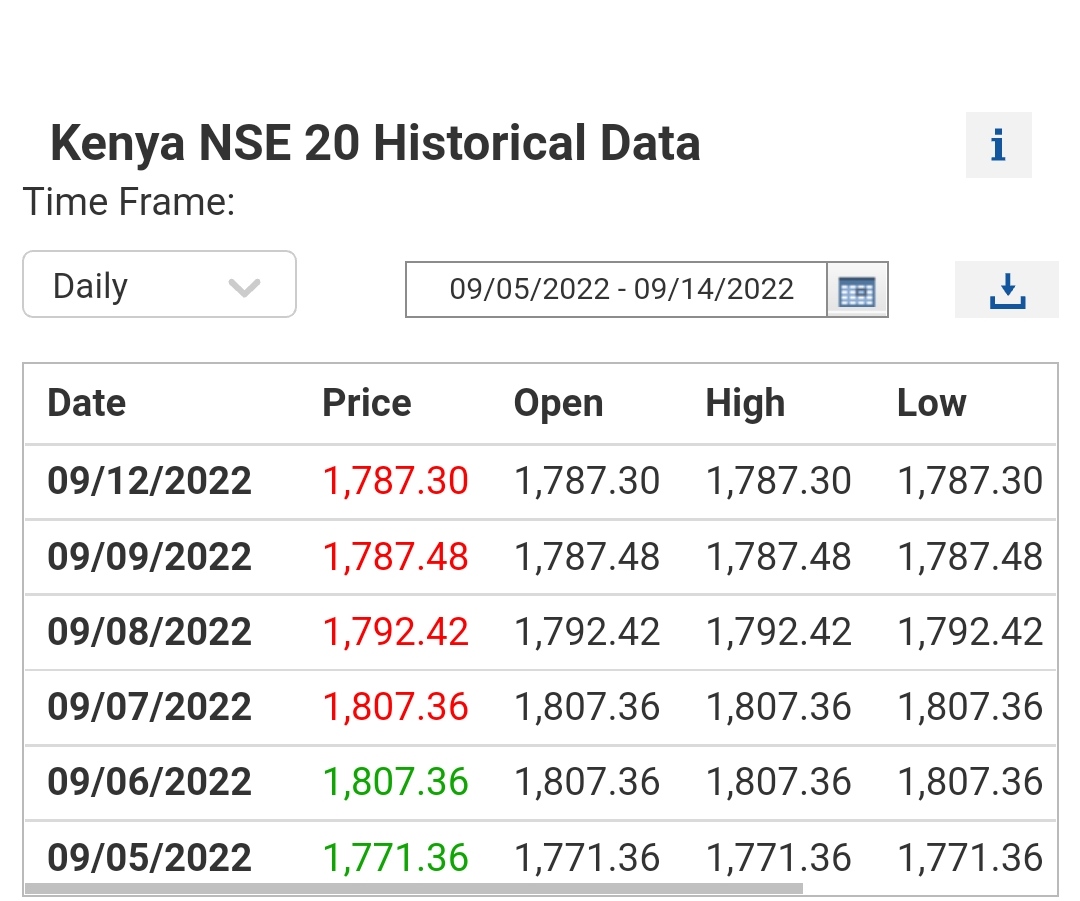This screenshot has width=1080, height=901.
Task: Click the green price 1,807.36 on 09/06/2022
Action: [395, 782]
